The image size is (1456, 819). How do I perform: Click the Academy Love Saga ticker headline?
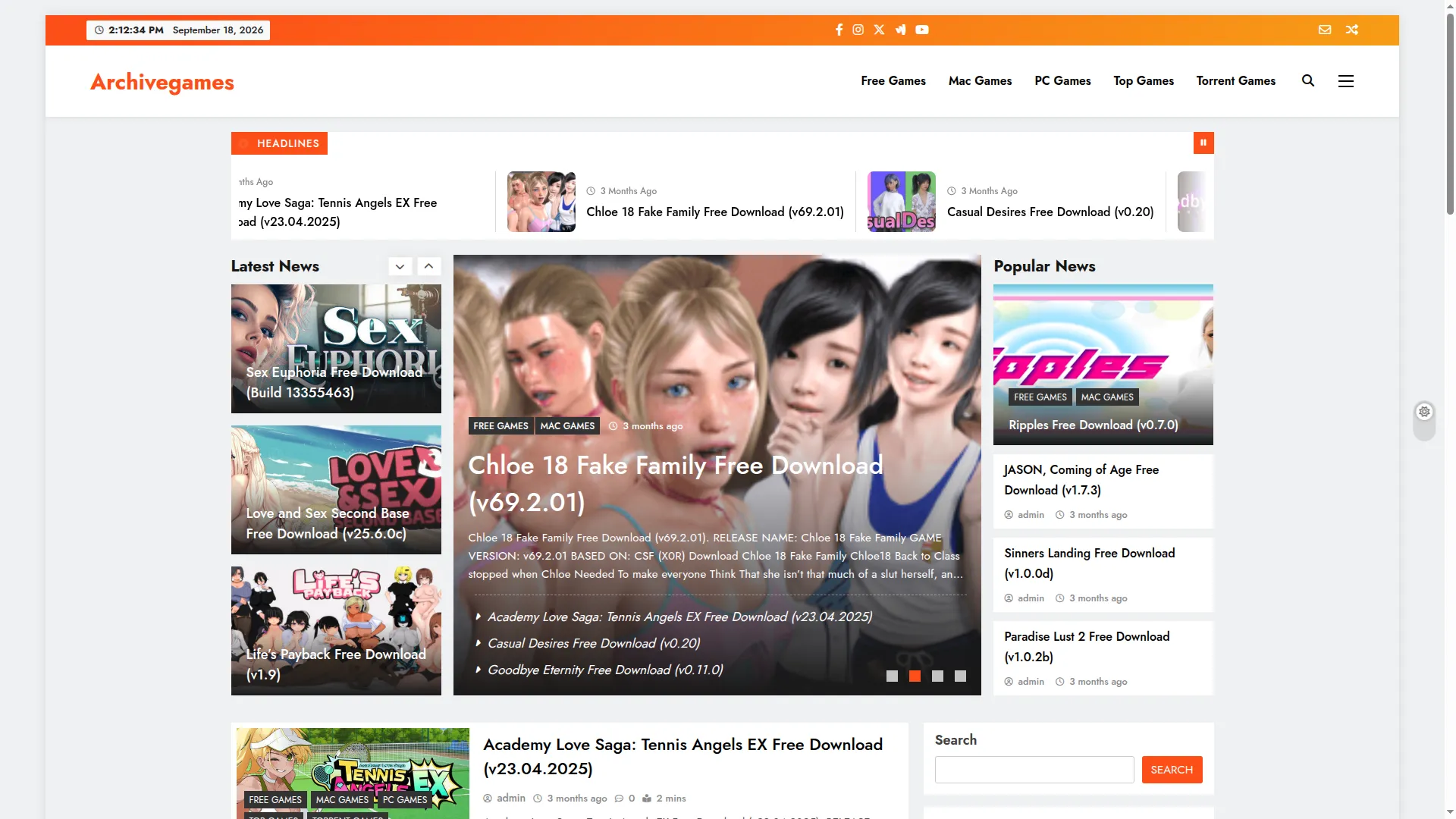click(338, 212)
